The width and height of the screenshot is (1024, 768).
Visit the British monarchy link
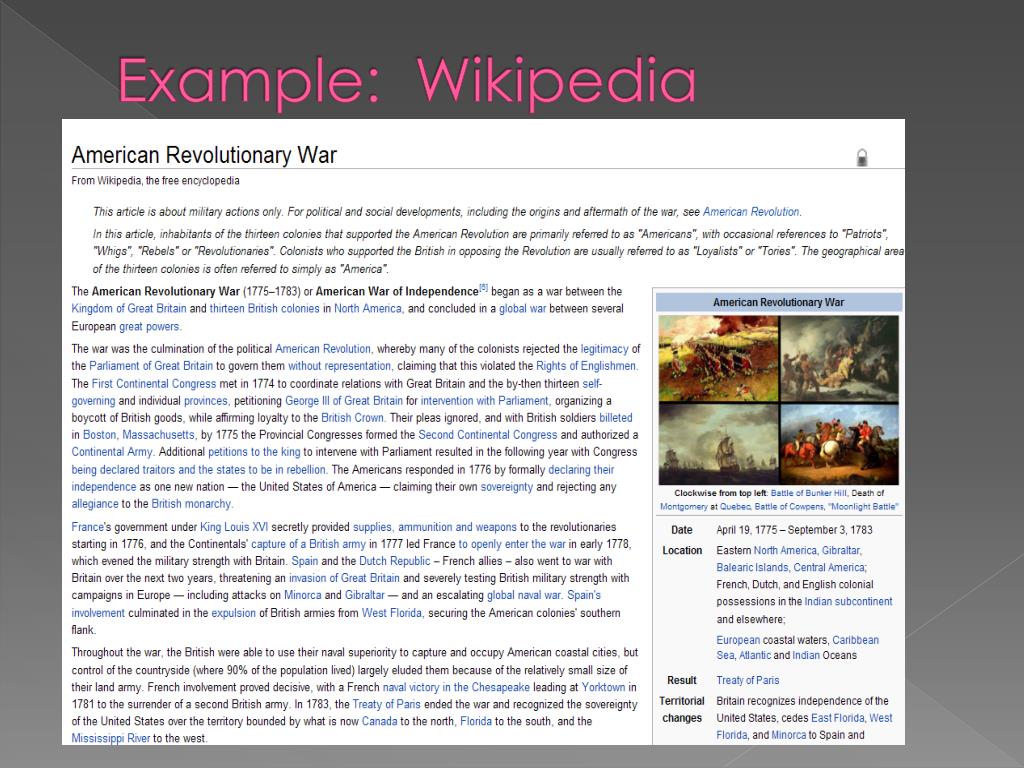click(x=192, y=504)
